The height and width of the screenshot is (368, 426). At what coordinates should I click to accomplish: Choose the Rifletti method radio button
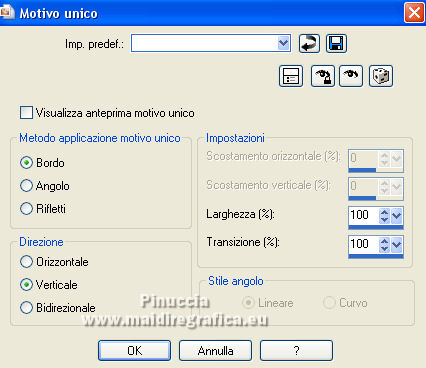coord(26,209)
